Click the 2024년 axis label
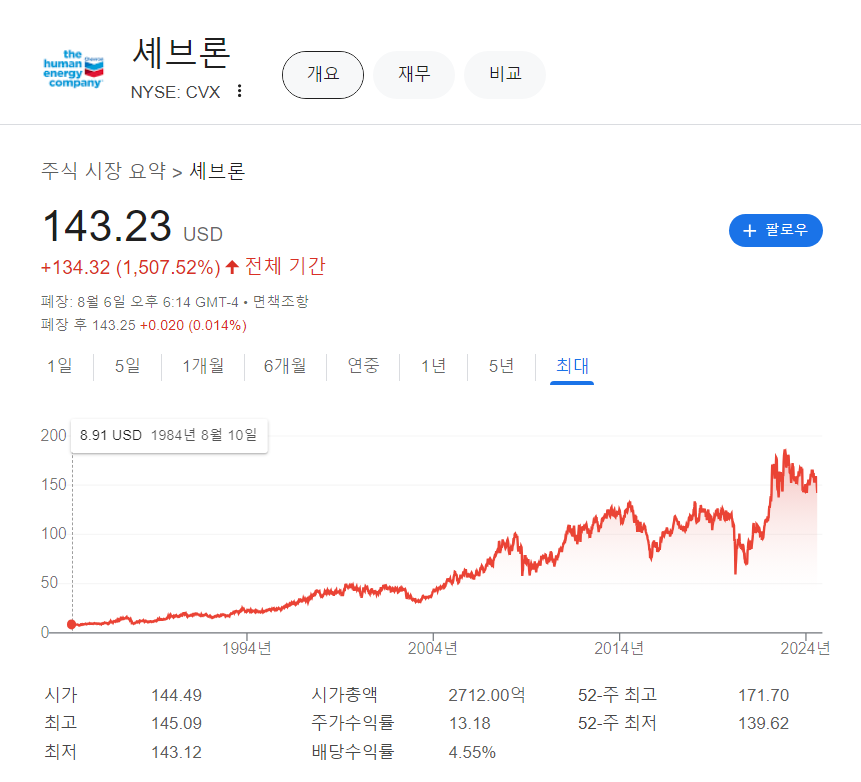 tap(805, 649)
